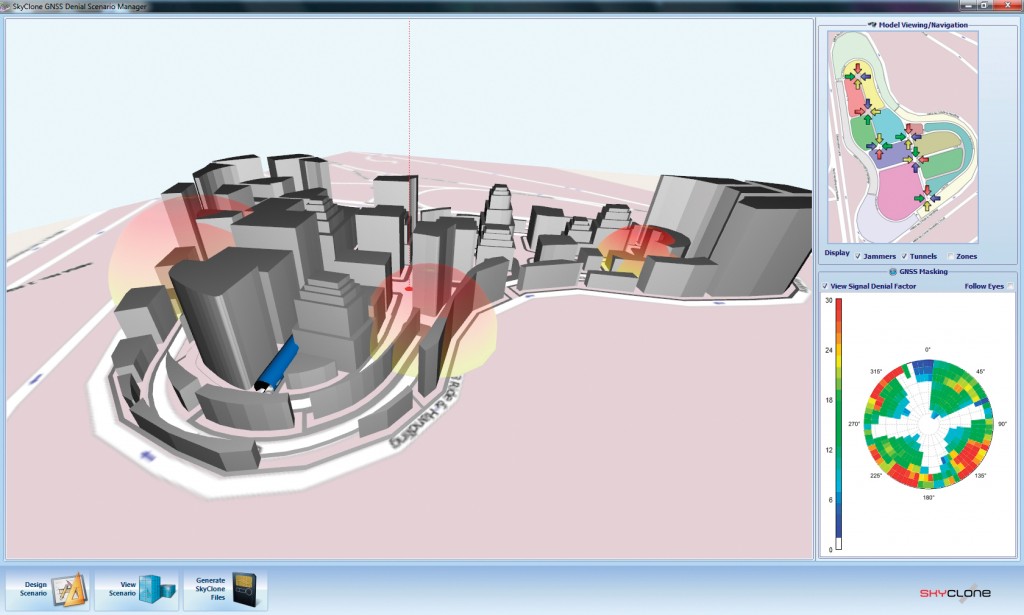1024x615 pixels.
Task: Disable View Signal Denial Factor
Action: pos(824,286)
